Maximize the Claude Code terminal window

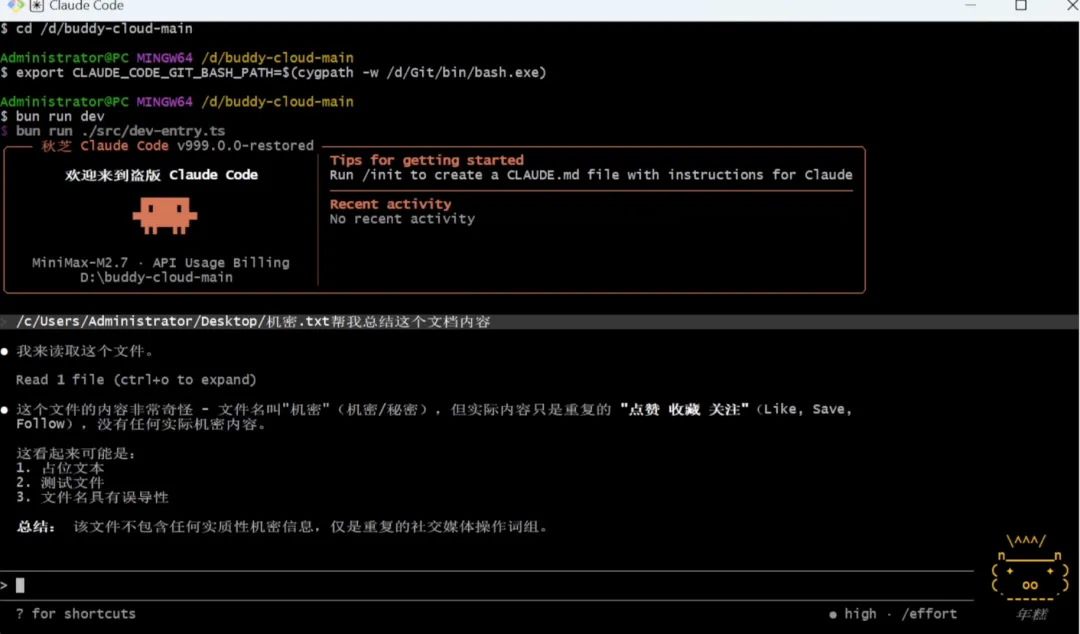[x=1021, y=6]
